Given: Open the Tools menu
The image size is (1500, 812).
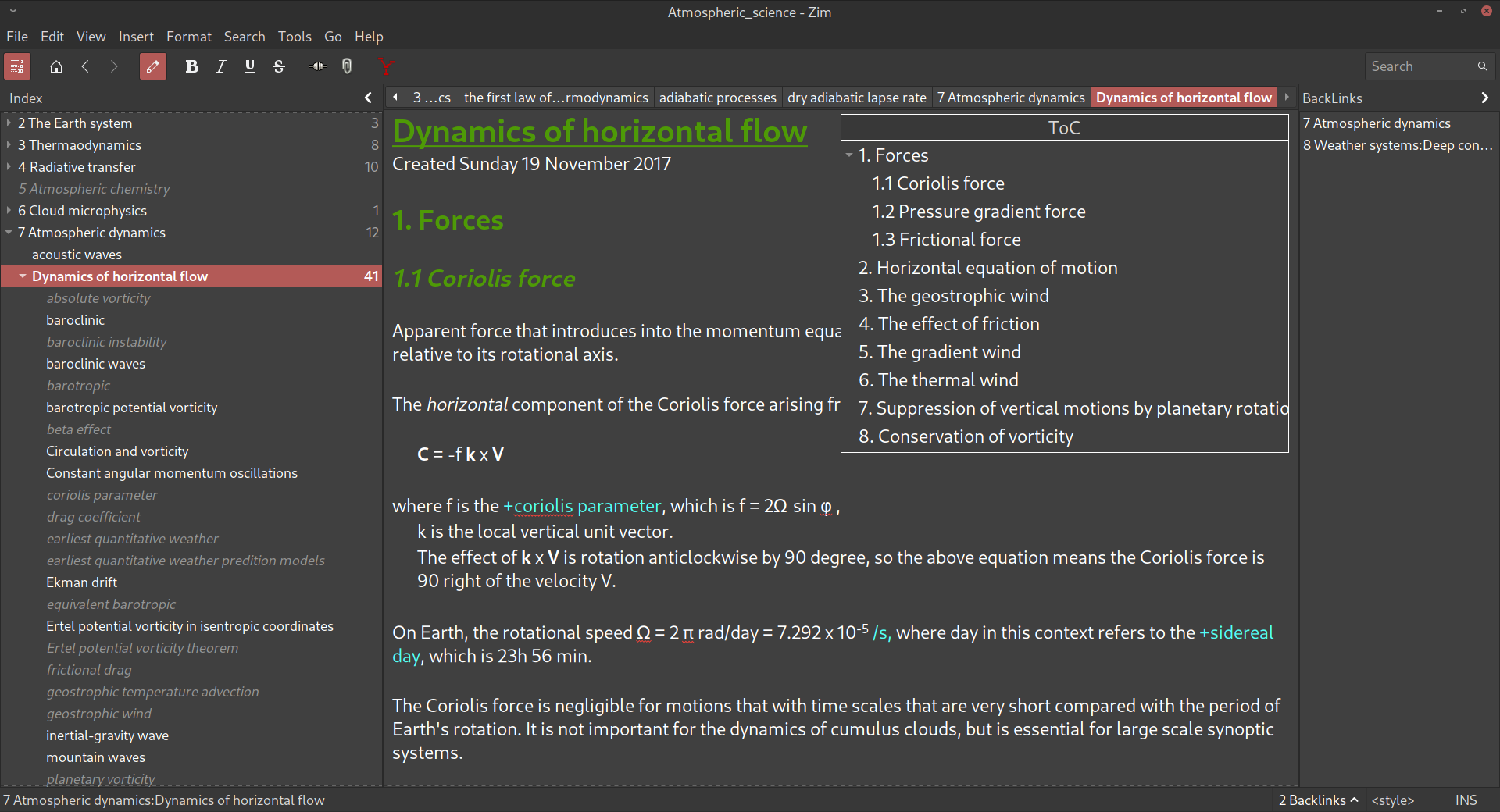Looking at the screenshot, I should tap(294, 36).
